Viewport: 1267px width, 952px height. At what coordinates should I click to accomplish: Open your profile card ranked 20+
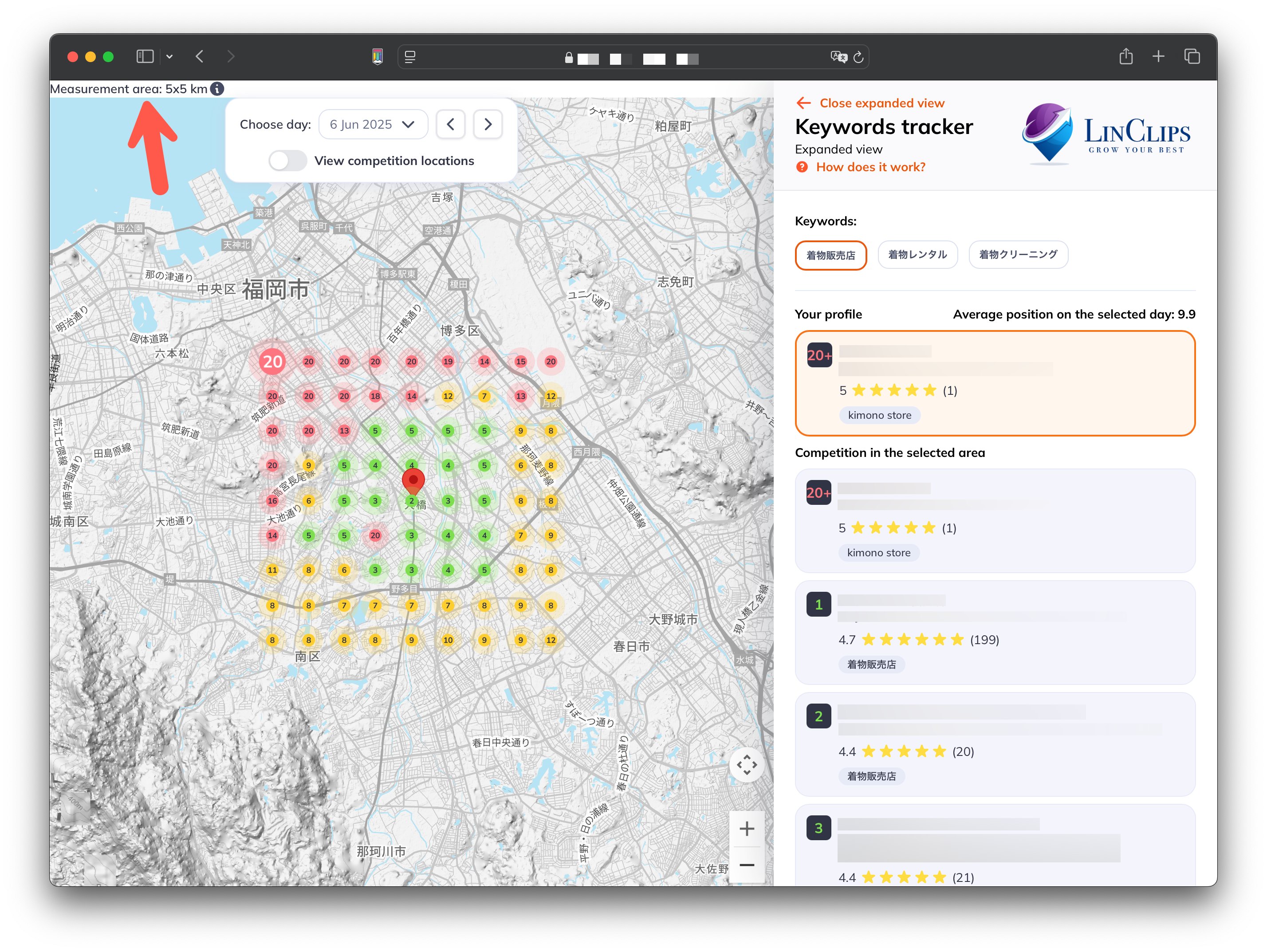(x=995, y=383)
